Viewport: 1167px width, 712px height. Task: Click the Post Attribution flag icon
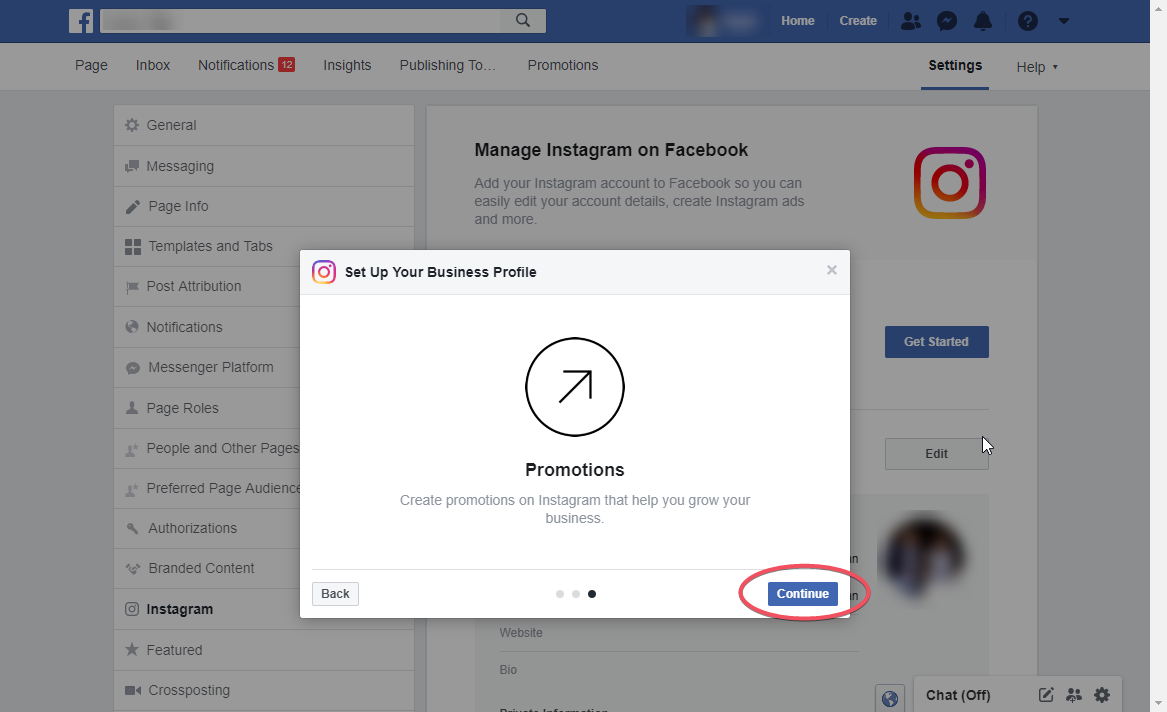point(132,287)
